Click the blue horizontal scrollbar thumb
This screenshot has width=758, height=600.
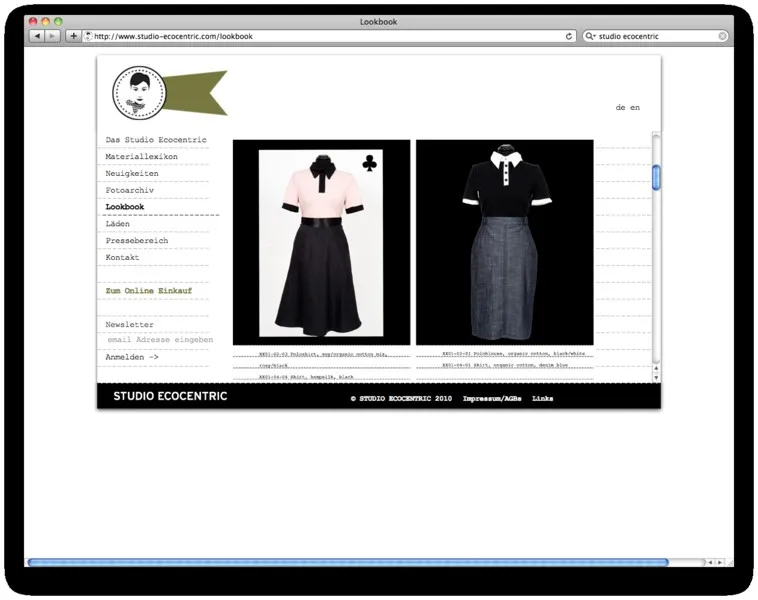click(x=348, y=562)
